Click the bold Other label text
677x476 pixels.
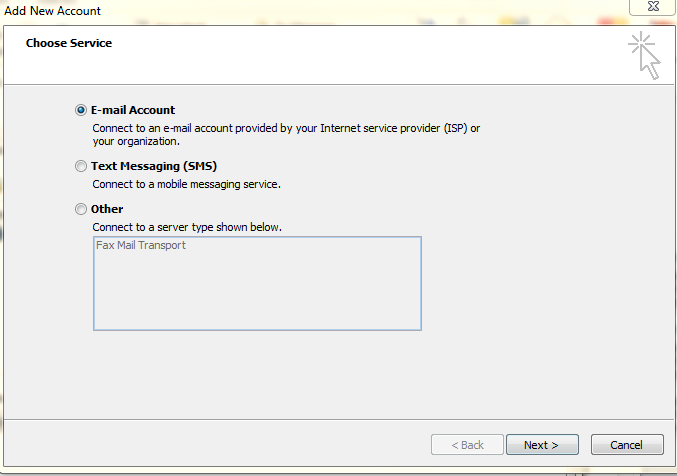pyautogui.click(x=107, y=209)
